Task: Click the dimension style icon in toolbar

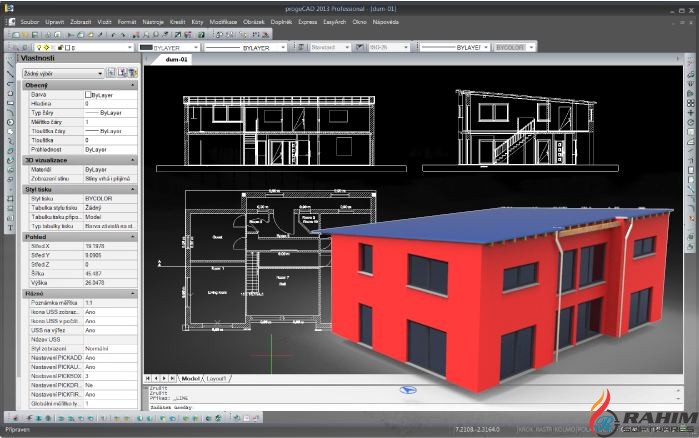Action: pos(360,47)
